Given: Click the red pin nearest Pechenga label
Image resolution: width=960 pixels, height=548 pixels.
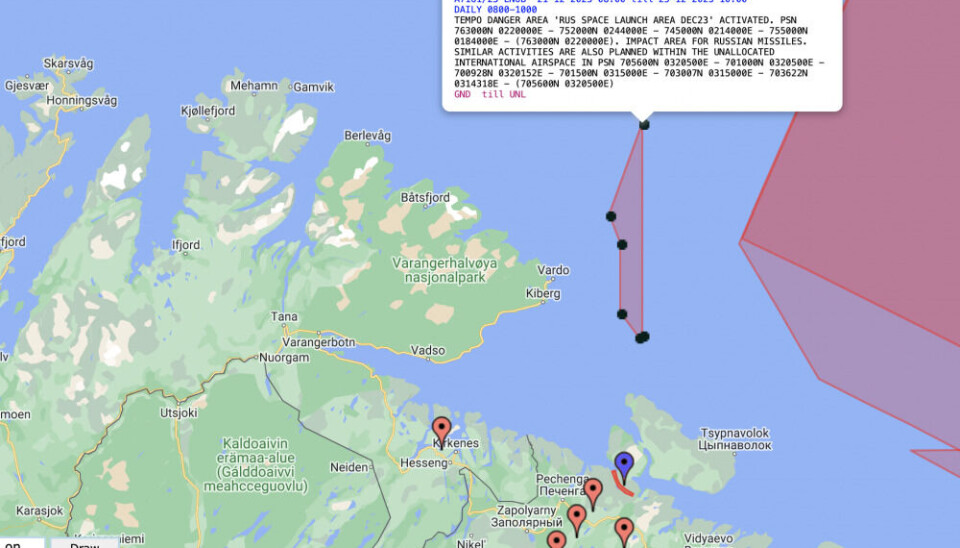Looking at the screenshot, I should [x=593, y=491].
